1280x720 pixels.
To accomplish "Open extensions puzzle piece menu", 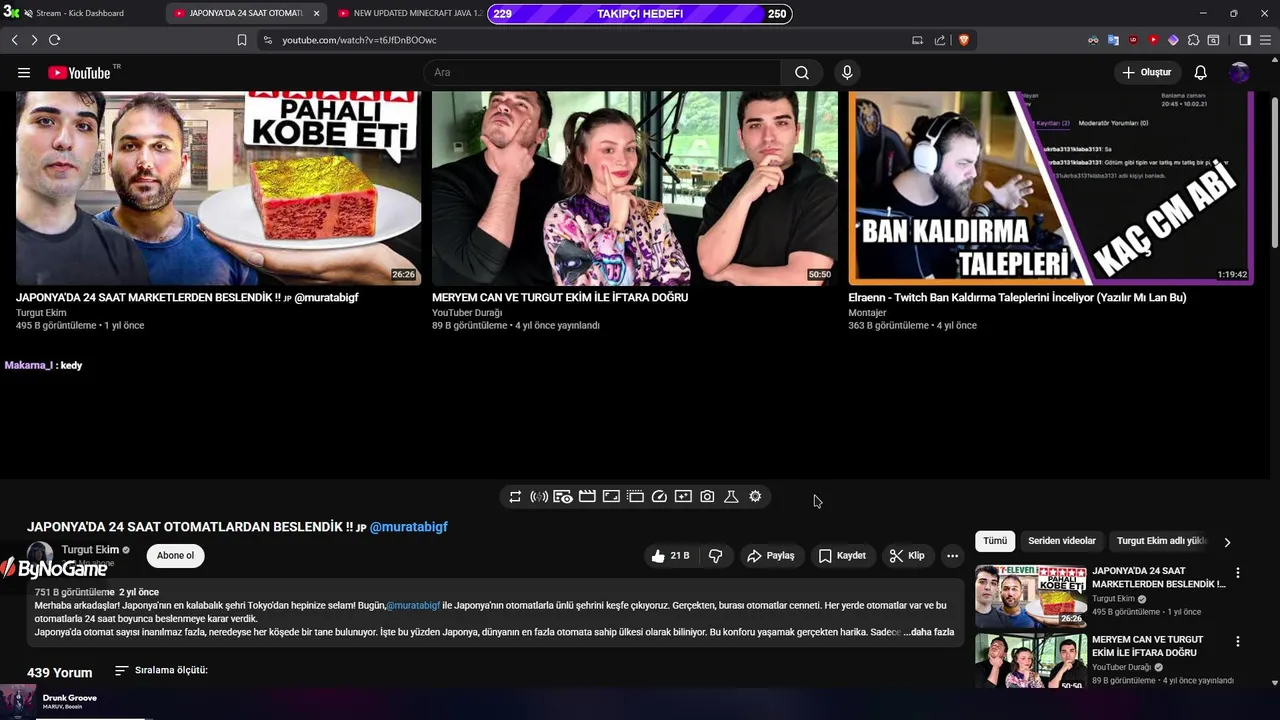I will 1193,40.
